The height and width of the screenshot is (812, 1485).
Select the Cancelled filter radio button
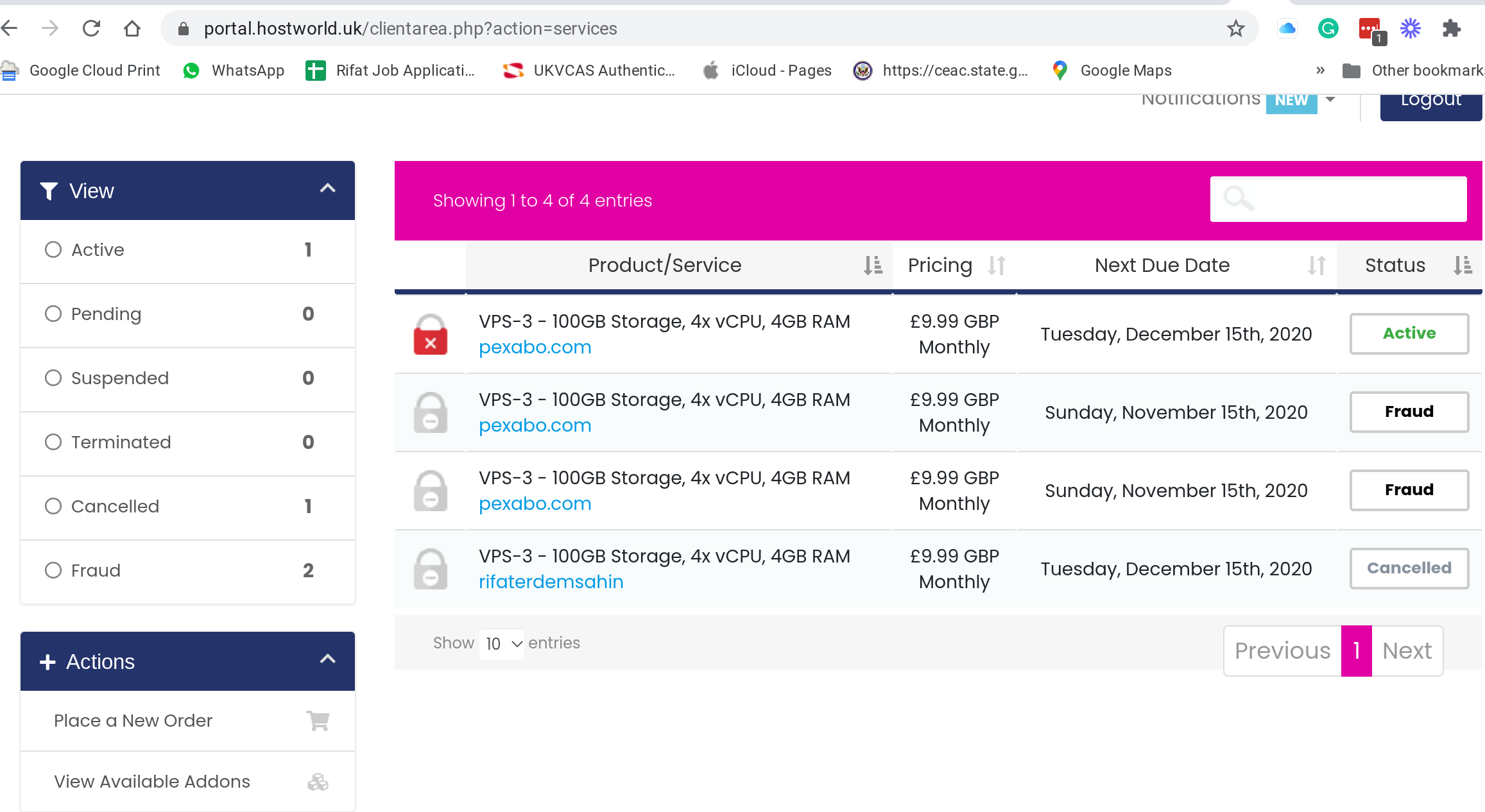[x=53, y=506]
